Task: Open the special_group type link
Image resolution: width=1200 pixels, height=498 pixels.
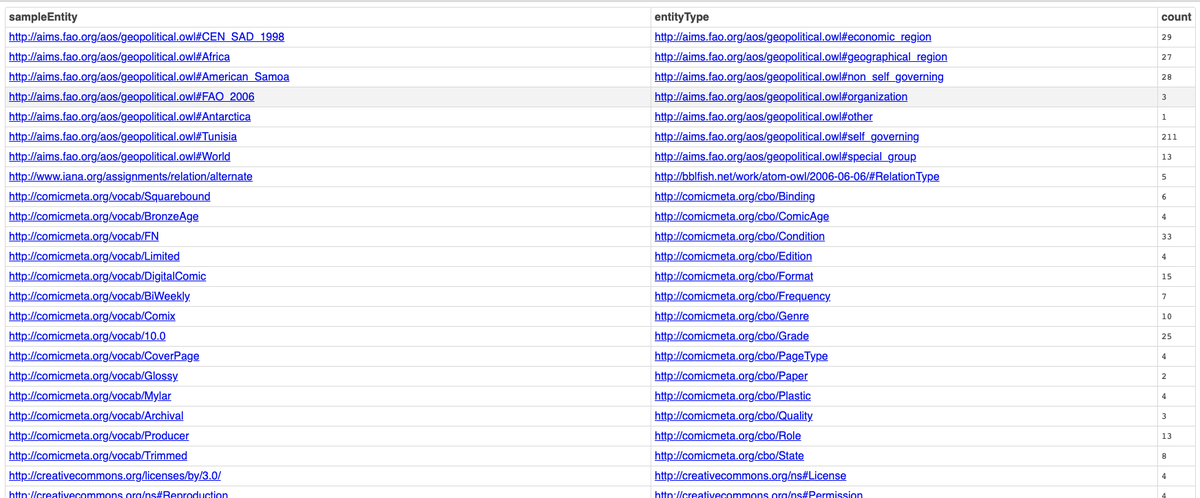Action: tap(785, 157)
